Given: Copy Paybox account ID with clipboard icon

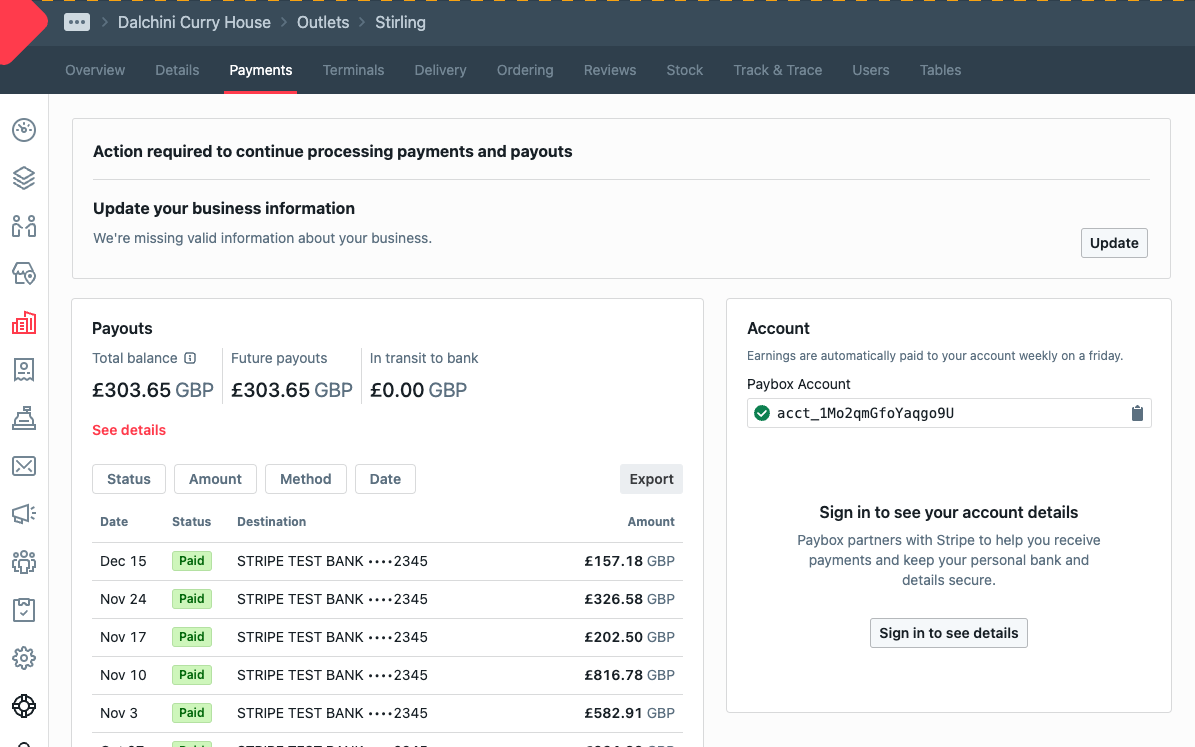Looking at the screenshot, I should pos(1137,414).
